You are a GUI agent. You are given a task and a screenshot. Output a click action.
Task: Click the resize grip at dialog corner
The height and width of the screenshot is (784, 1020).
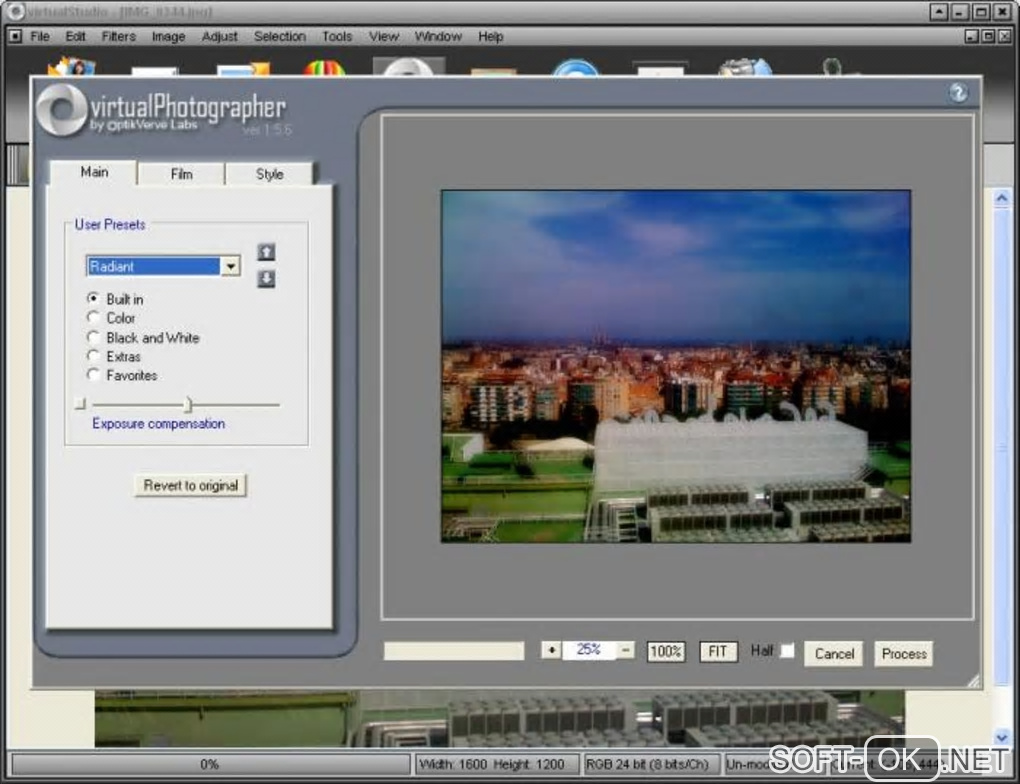pyautogui.click(x=973, y=680)
